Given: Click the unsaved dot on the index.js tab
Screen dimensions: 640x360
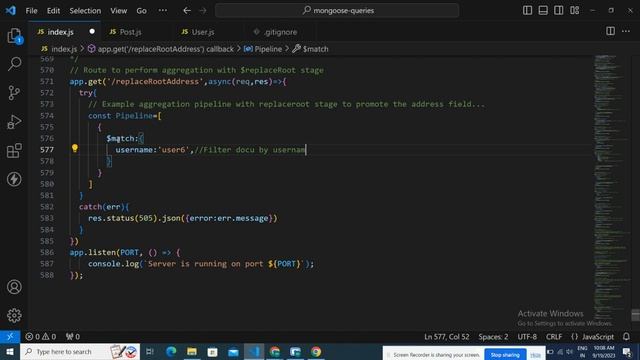Looking at the screenshot, I should [92, 31].
